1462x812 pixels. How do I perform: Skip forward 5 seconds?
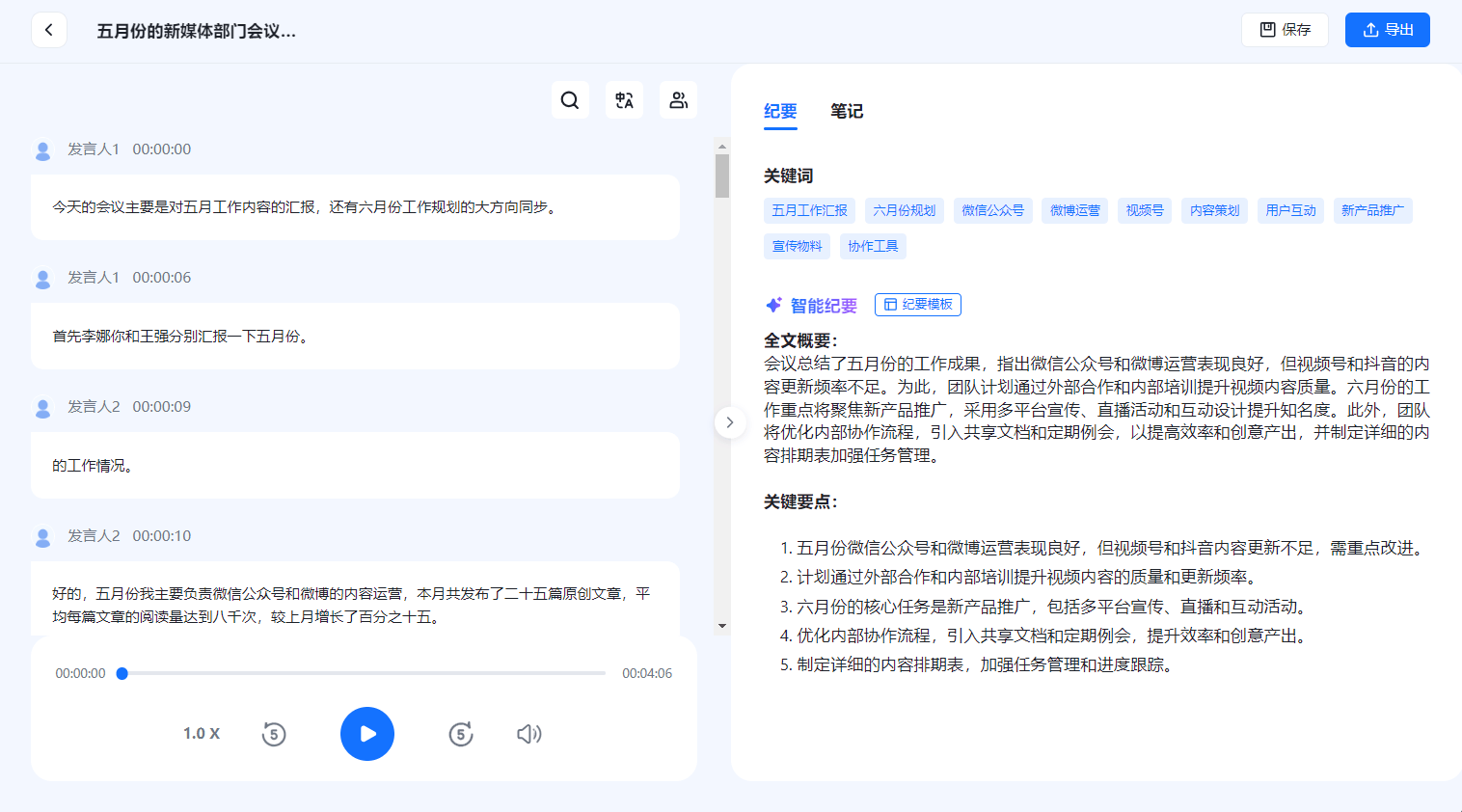[x=461, y=734]
